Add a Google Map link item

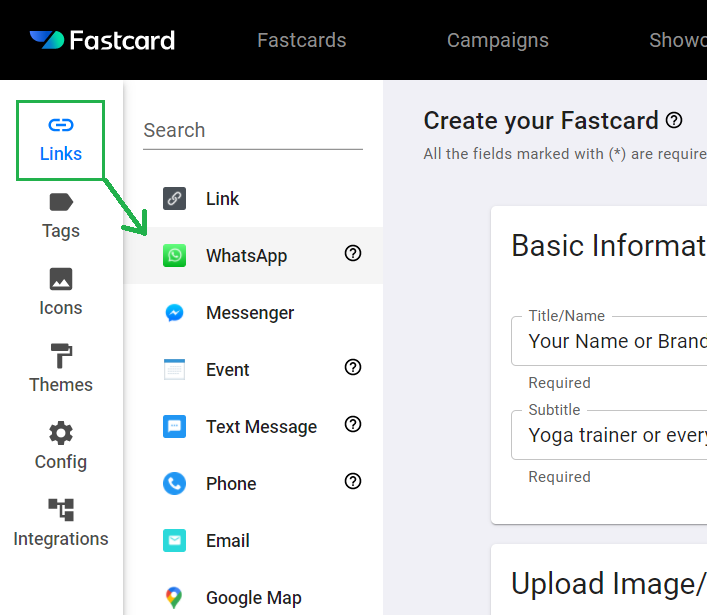click(x=253, y=598)
